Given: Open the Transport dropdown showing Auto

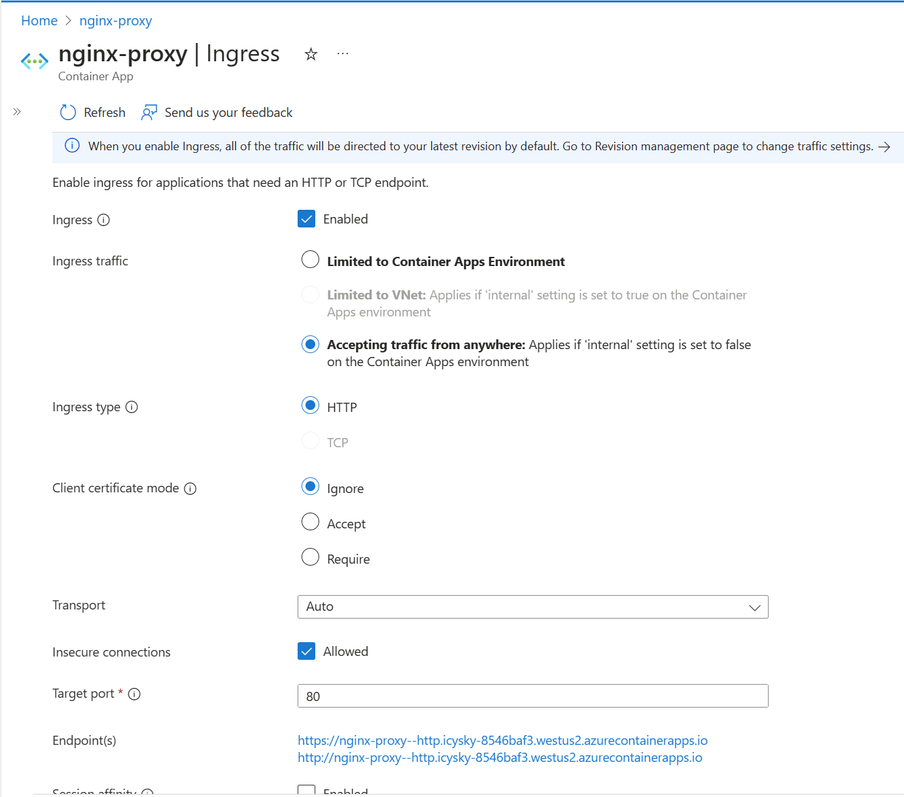Looking at the screenshot, I should pos(533,607).
